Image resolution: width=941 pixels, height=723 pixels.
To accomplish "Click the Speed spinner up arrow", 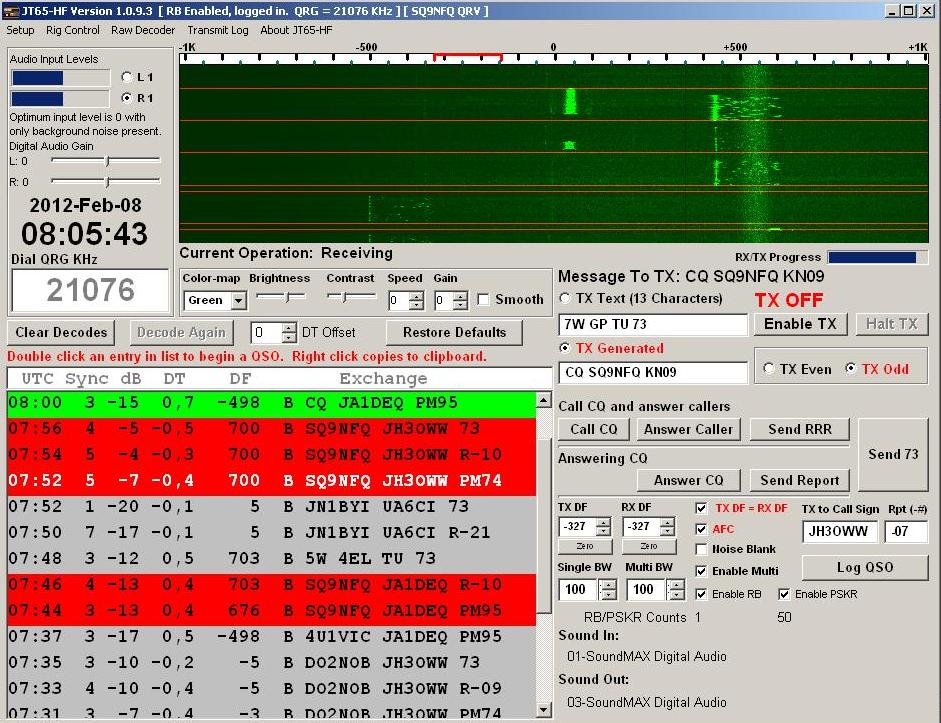I will (415, 295).
